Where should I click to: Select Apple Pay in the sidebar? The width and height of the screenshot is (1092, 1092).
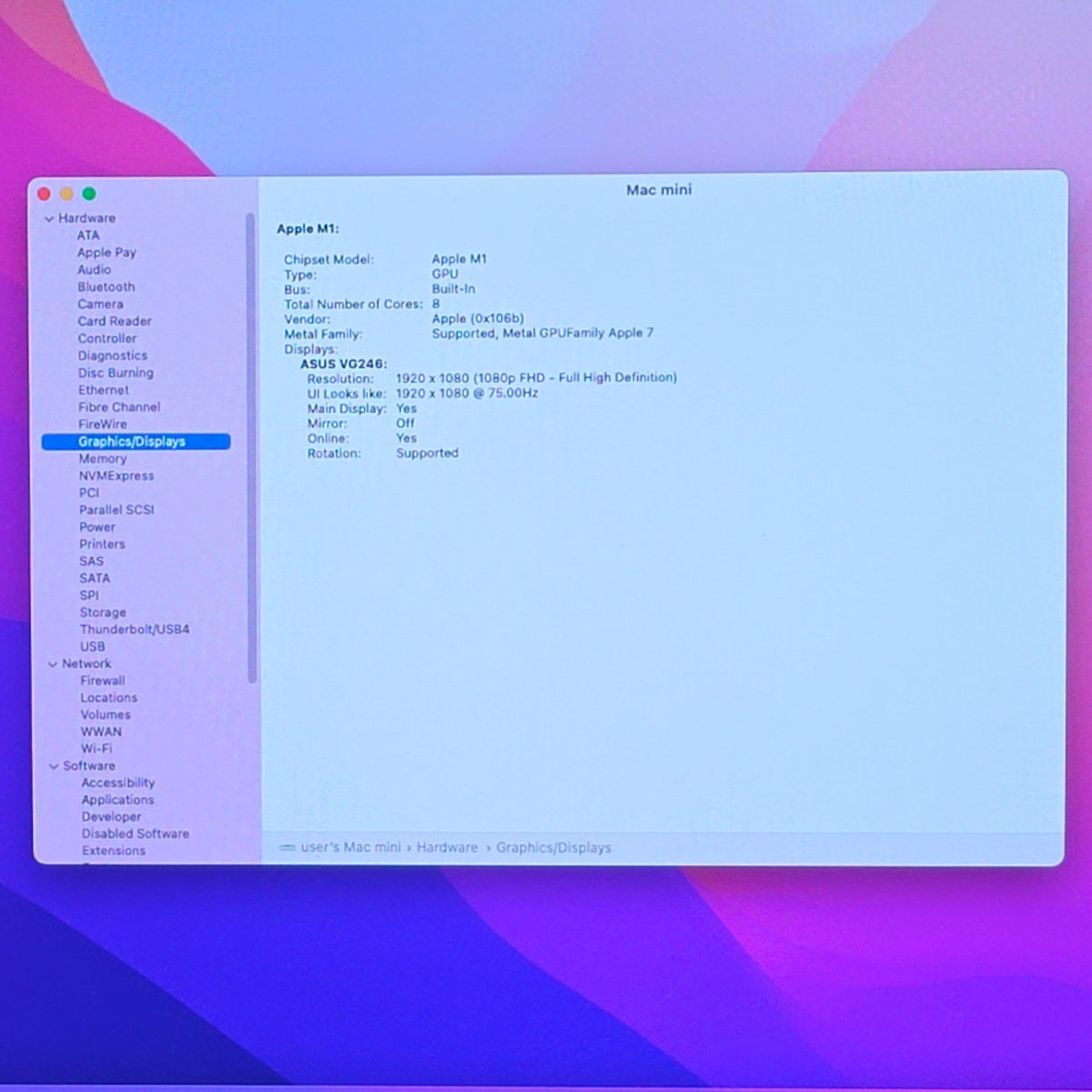coord(106,253)
